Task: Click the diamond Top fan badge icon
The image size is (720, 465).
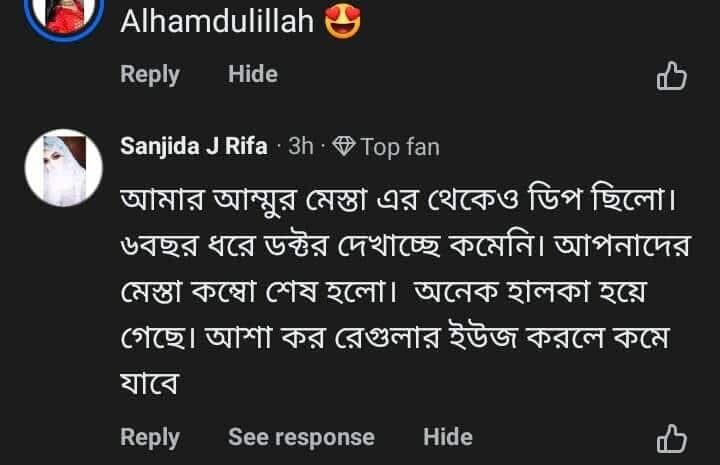Action: click(x=343, y=147)
